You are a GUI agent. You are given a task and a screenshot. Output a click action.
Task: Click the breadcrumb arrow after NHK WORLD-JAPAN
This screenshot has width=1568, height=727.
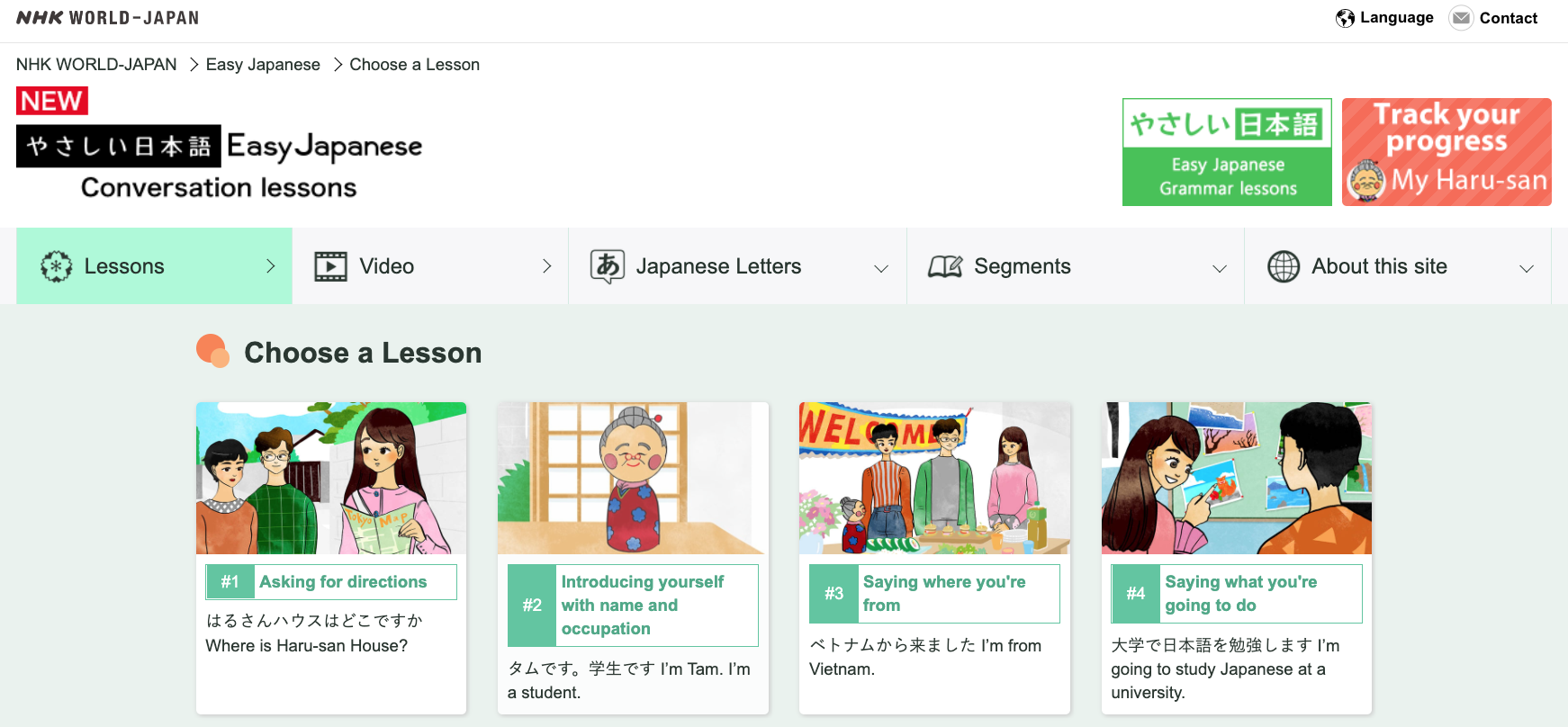(x=193, y=65)
